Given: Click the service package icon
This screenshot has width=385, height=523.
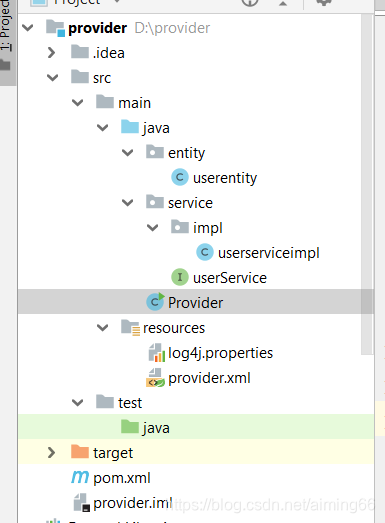Looking at the screenshot, I should pyautogui.click(x=155, y=202).
